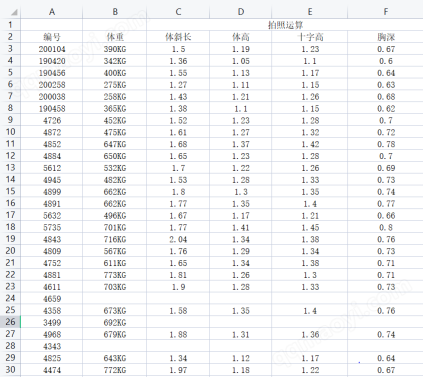Select column F header
The width and height of the screenshot is (423, 378).
pyautogui.click(x=385, y=12)
